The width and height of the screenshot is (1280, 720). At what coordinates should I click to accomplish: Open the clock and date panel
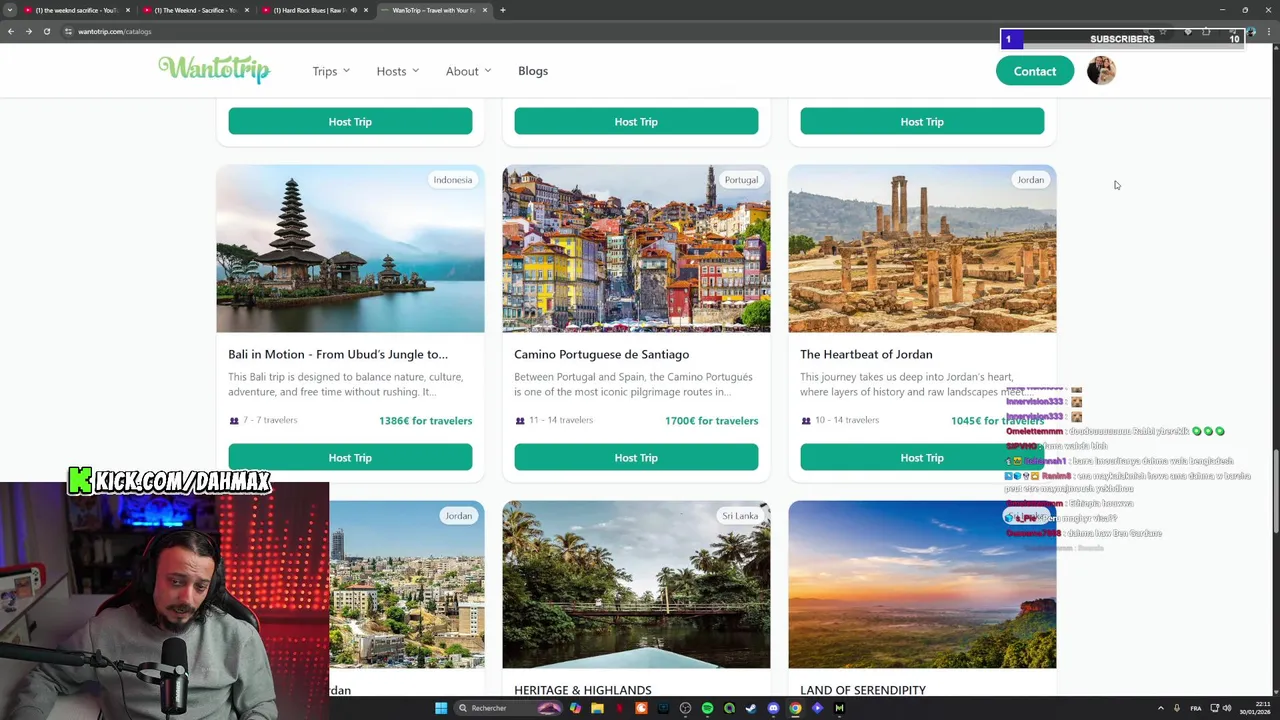pyautogui.click(x=1255, y=708)
